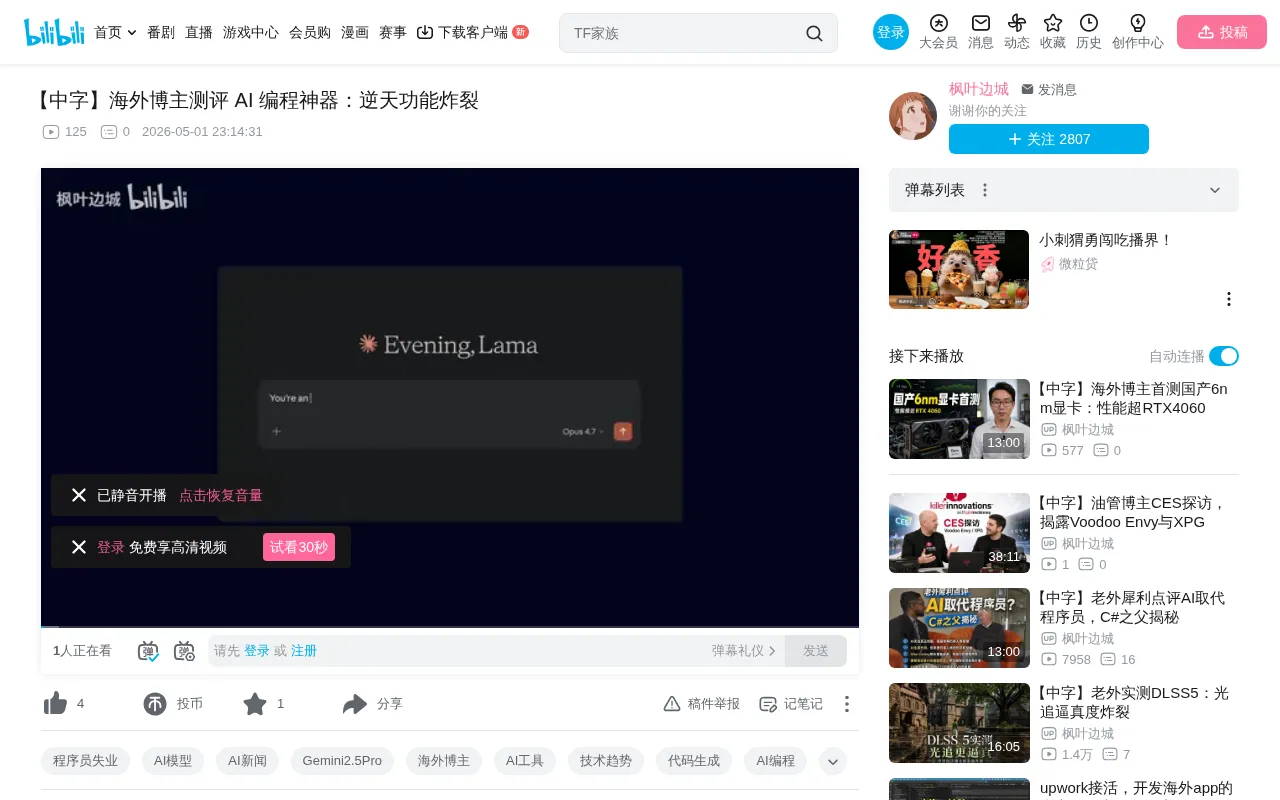Viewport: 1280px width, 800px height.
Task: Click 分享 share arrow icon
Action: point(355,704)
